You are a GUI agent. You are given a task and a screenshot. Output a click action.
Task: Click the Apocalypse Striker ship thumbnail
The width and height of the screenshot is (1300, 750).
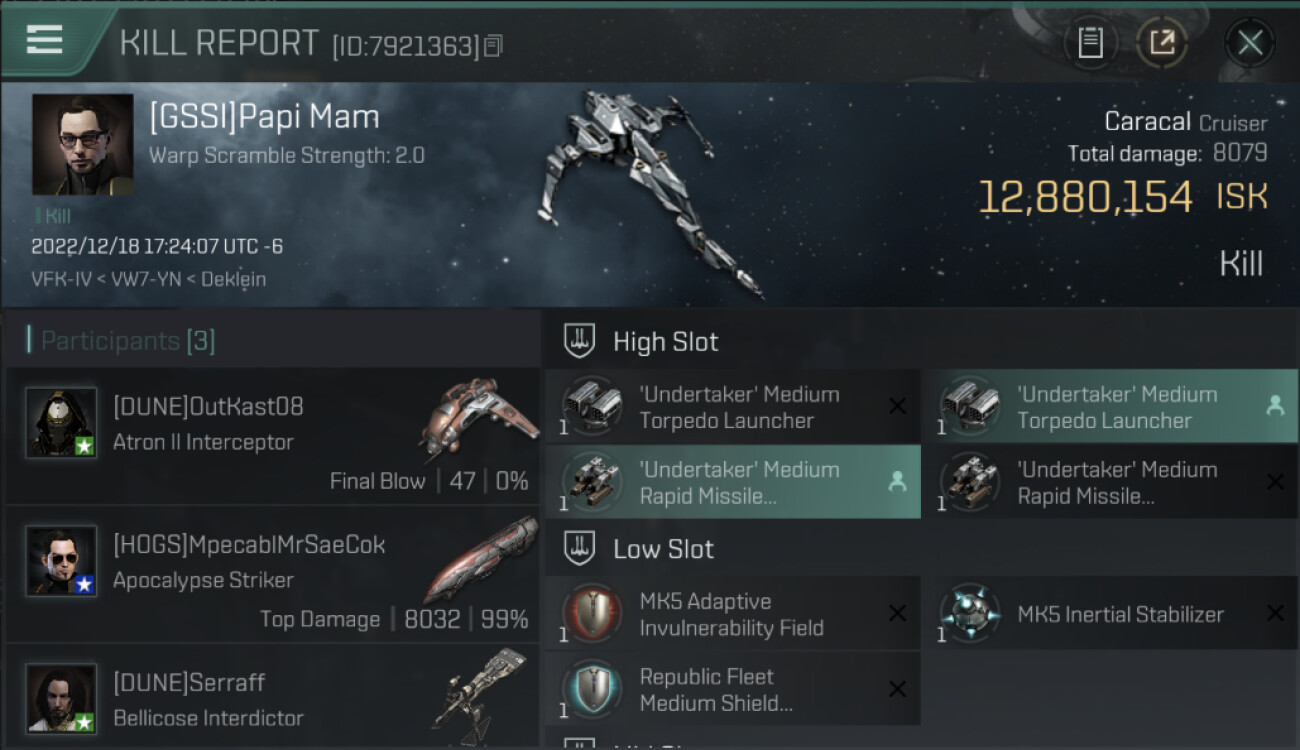(x=480, y=560)
